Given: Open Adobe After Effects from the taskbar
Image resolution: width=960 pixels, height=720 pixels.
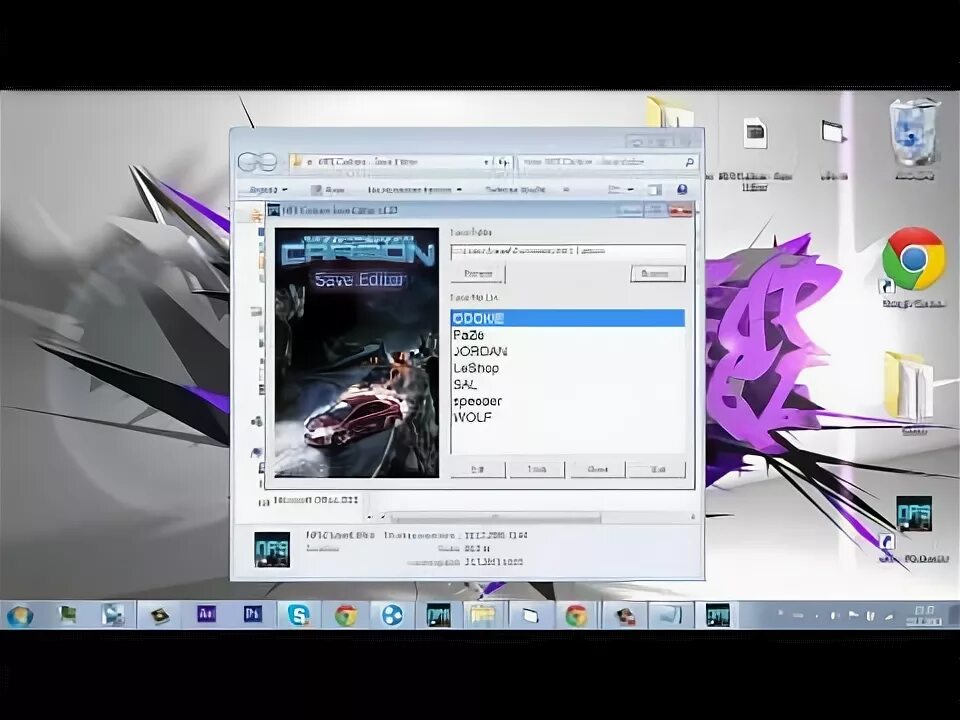Looking at the screenshot, I should [x=207, y=615].
